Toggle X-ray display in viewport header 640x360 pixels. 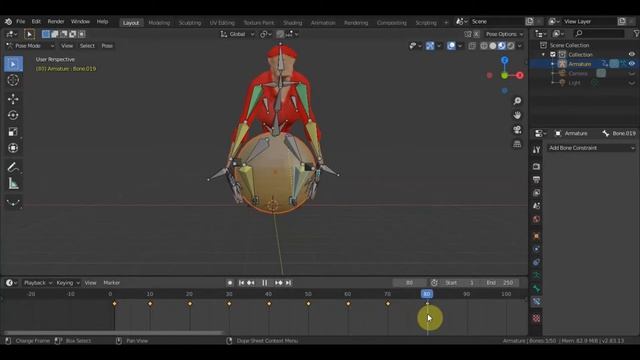coord(472,46)
